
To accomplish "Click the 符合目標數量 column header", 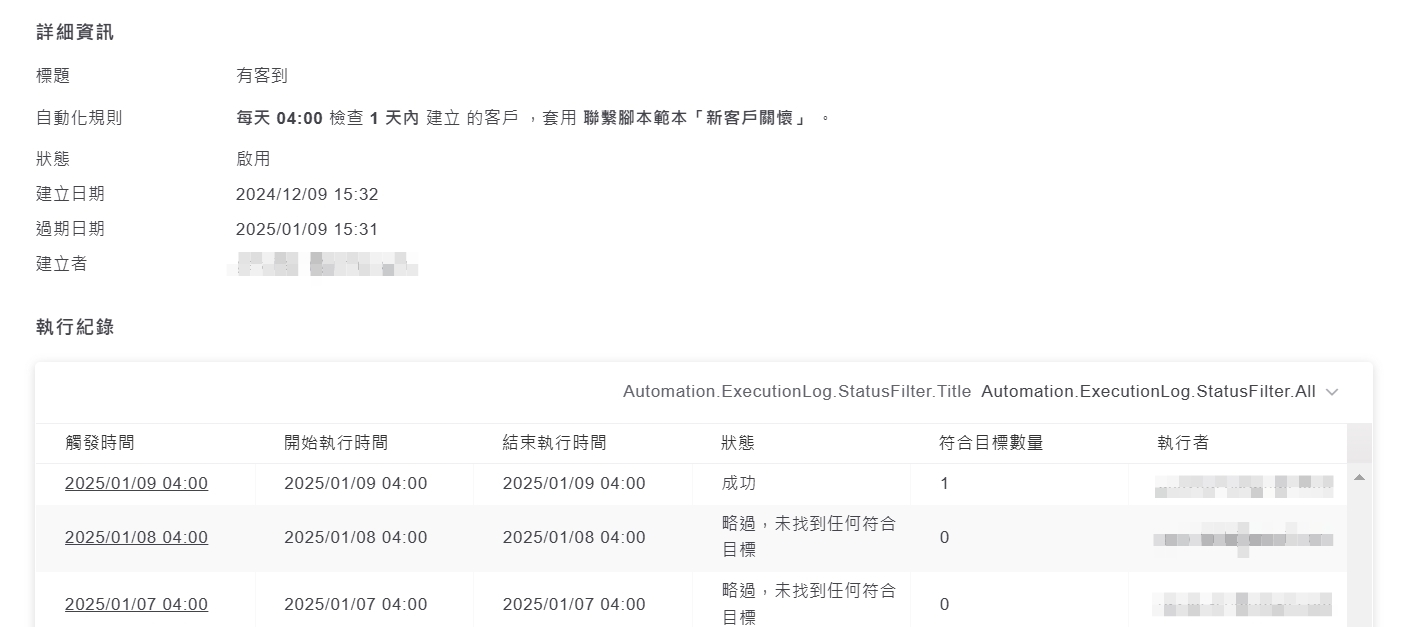I will (x=991, y=443).
